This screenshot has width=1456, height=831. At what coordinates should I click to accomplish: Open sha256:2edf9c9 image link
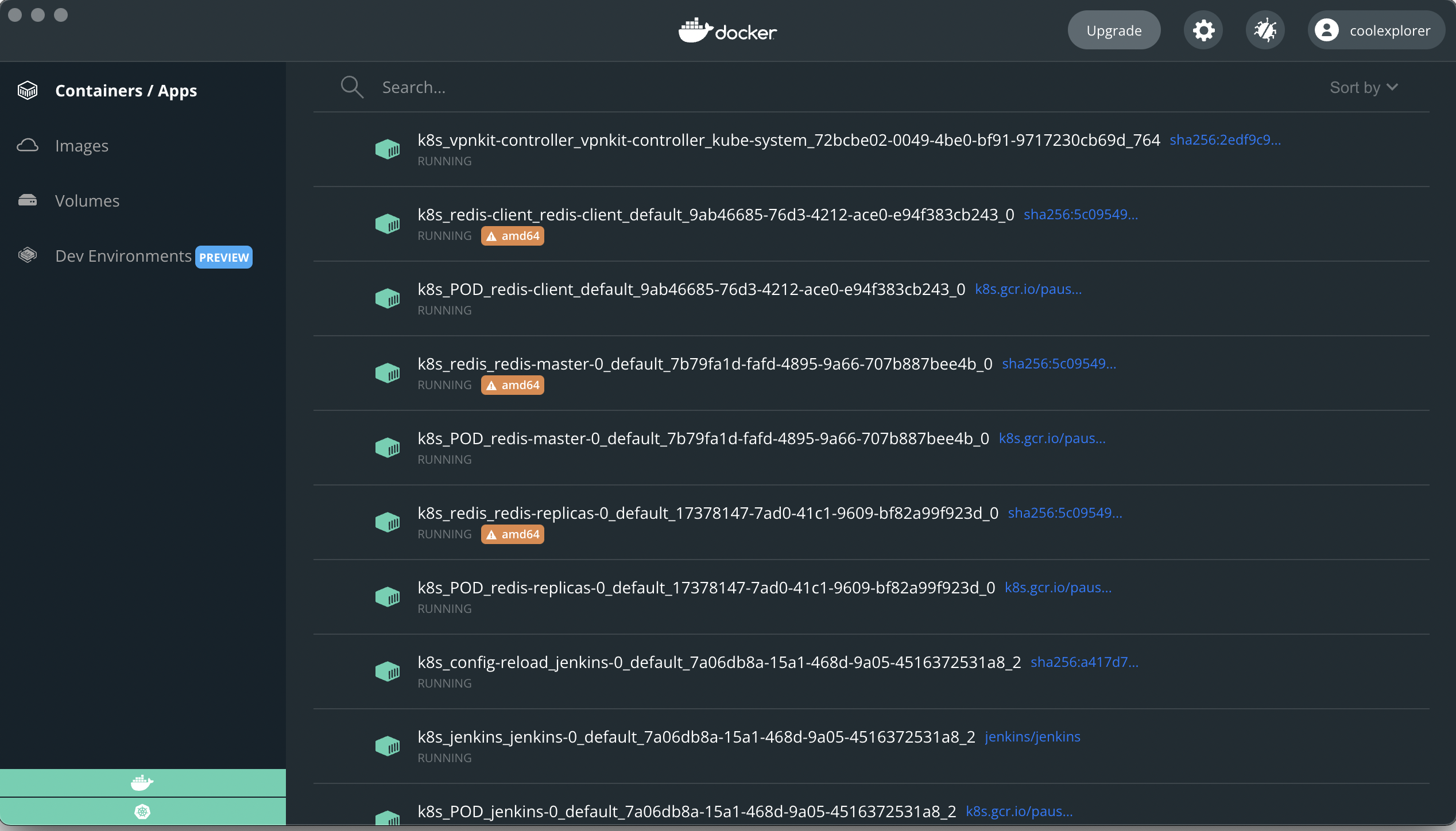1225,140
